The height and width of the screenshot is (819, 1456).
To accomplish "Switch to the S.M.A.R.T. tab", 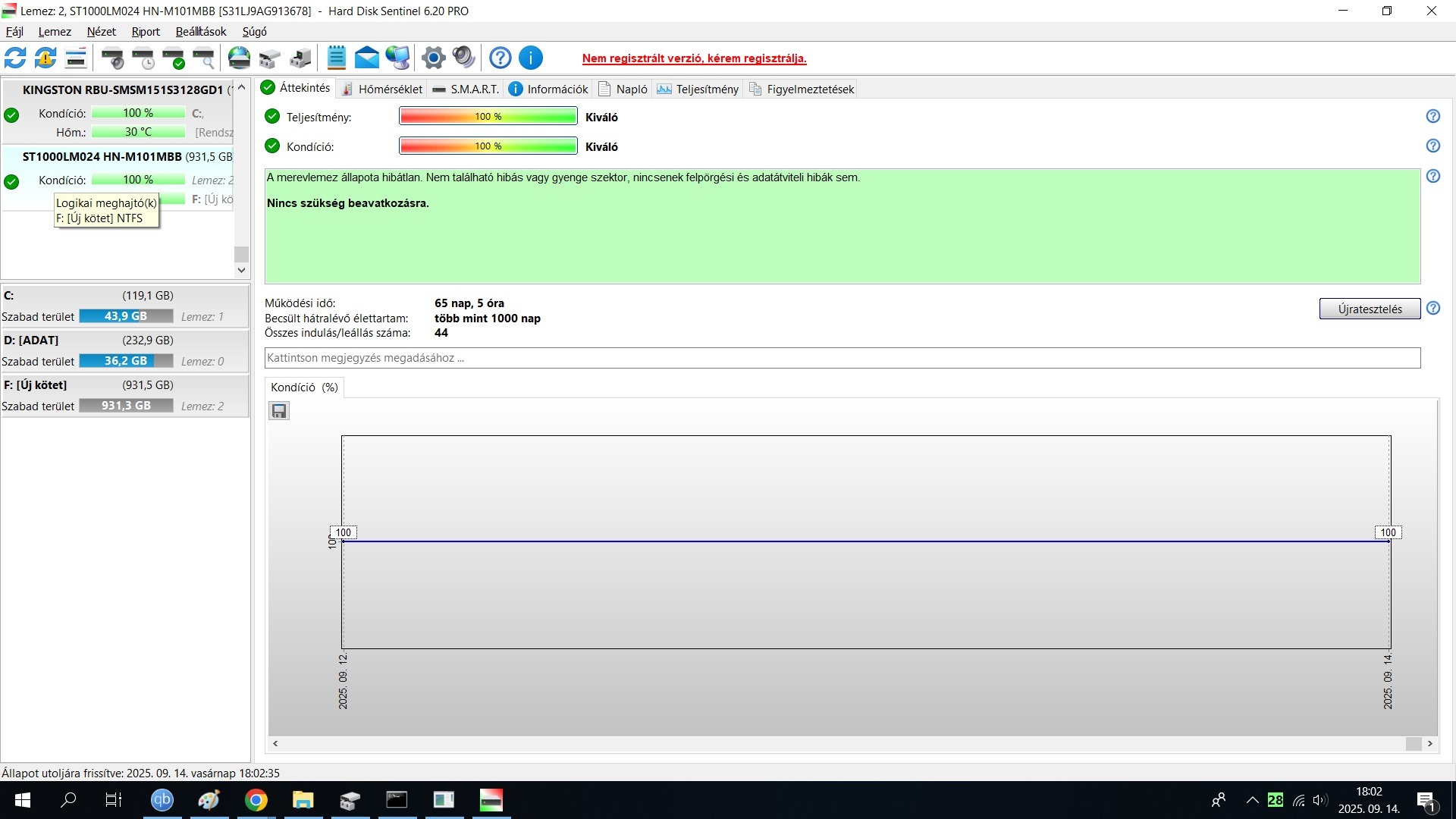I will 466,89.
